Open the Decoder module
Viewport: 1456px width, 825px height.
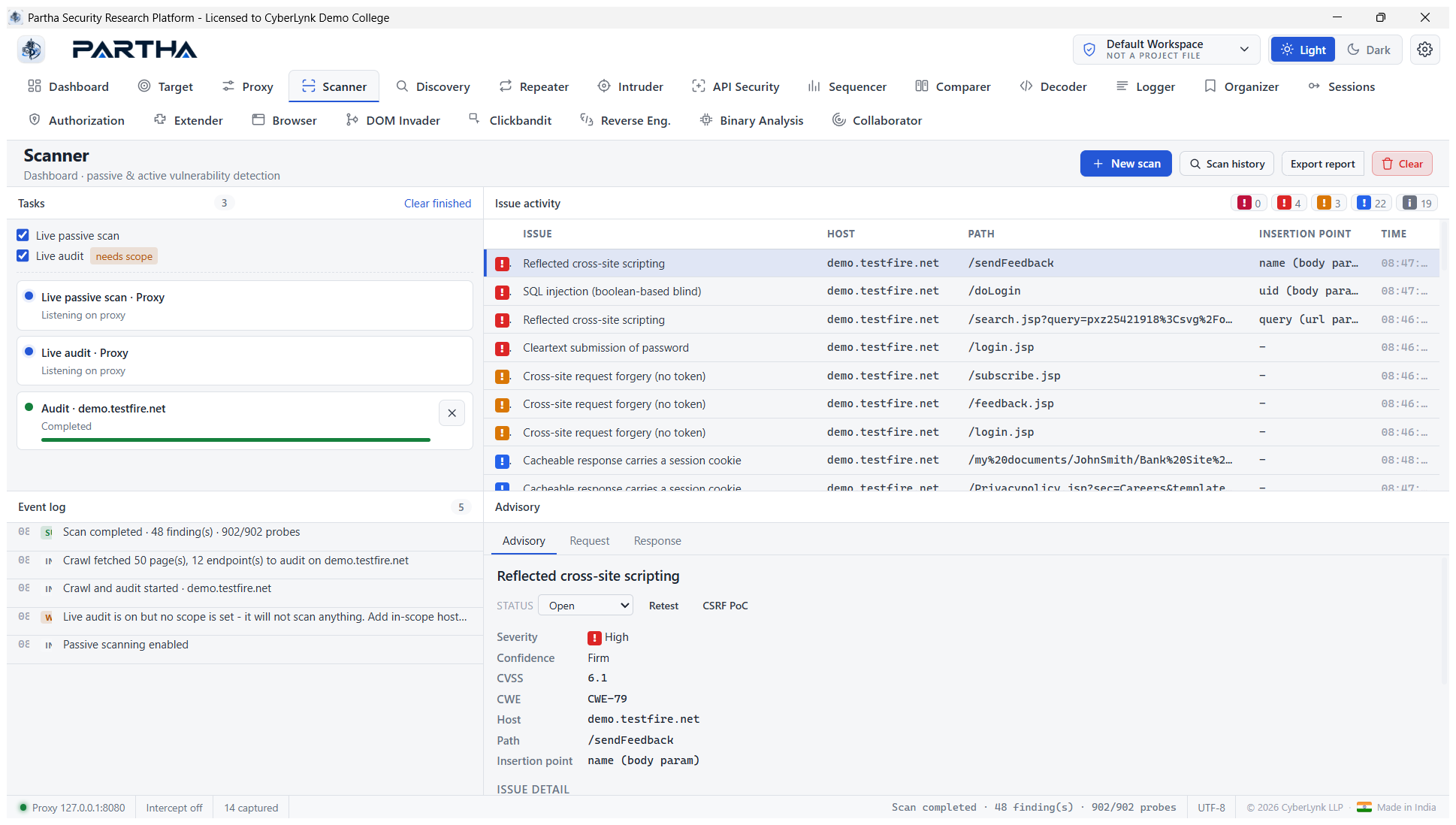click(1053, 86)
